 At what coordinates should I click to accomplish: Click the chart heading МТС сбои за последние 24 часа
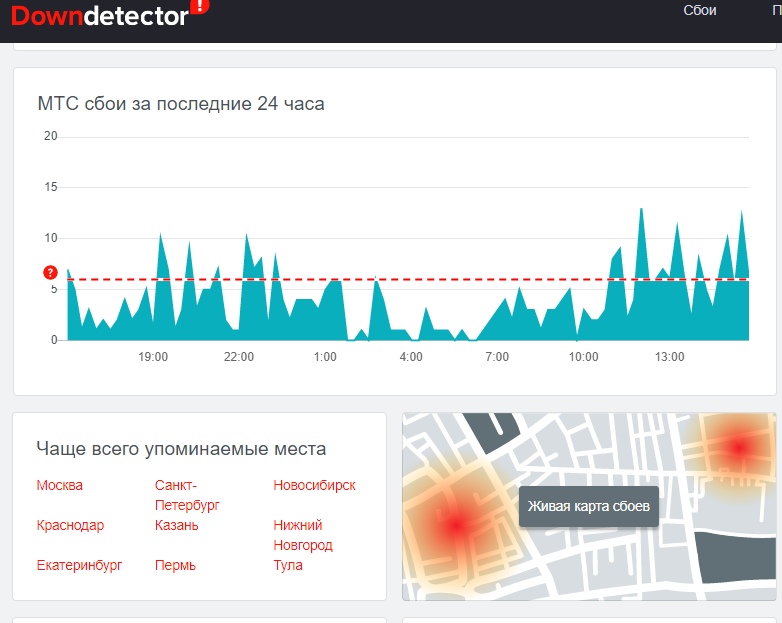(x=181, y=104)
